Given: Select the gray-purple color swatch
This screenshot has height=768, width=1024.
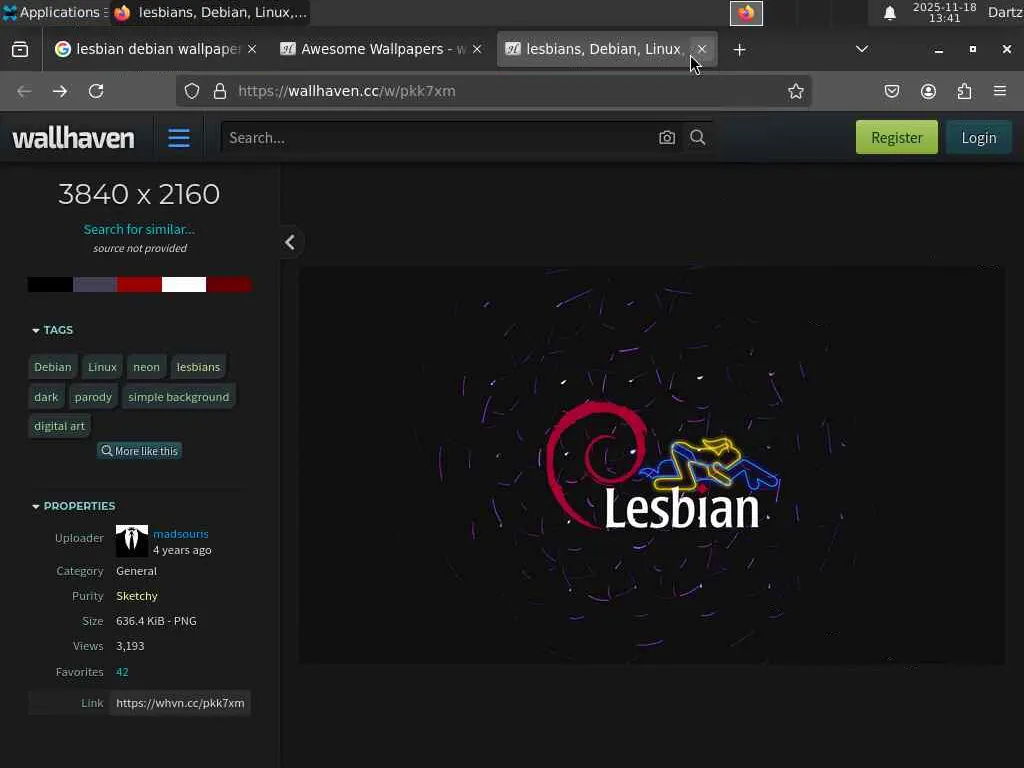Looking at the screenshot, I should pyautogui.click(x=95, y=284).
